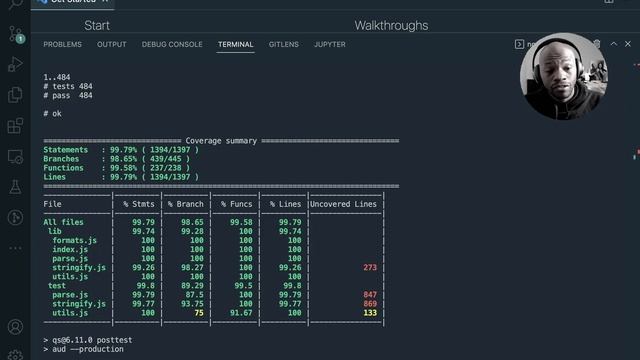640x360 pixels.
Task: Open the terminal shell selector icon
Action: [519, 44]
